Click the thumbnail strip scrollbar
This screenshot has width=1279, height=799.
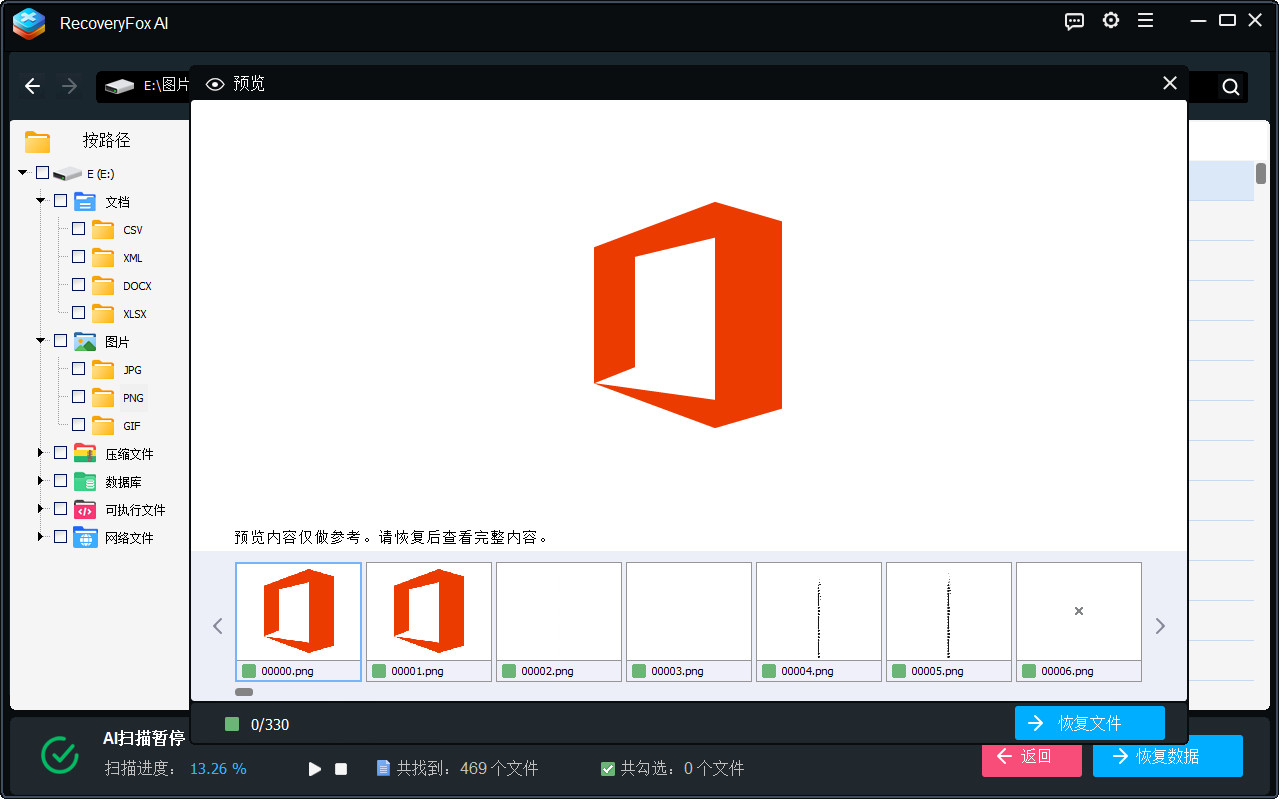coord(244,691)
